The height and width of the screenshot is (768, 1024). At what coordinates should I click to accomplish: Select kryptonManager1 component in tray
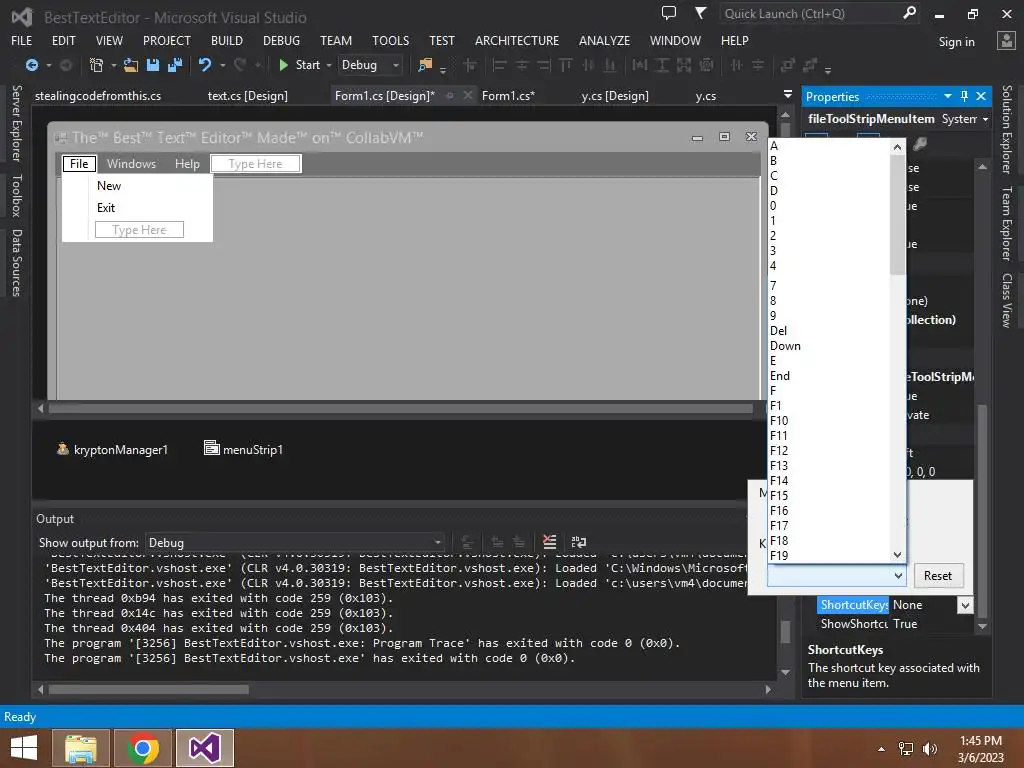point(112,449)
